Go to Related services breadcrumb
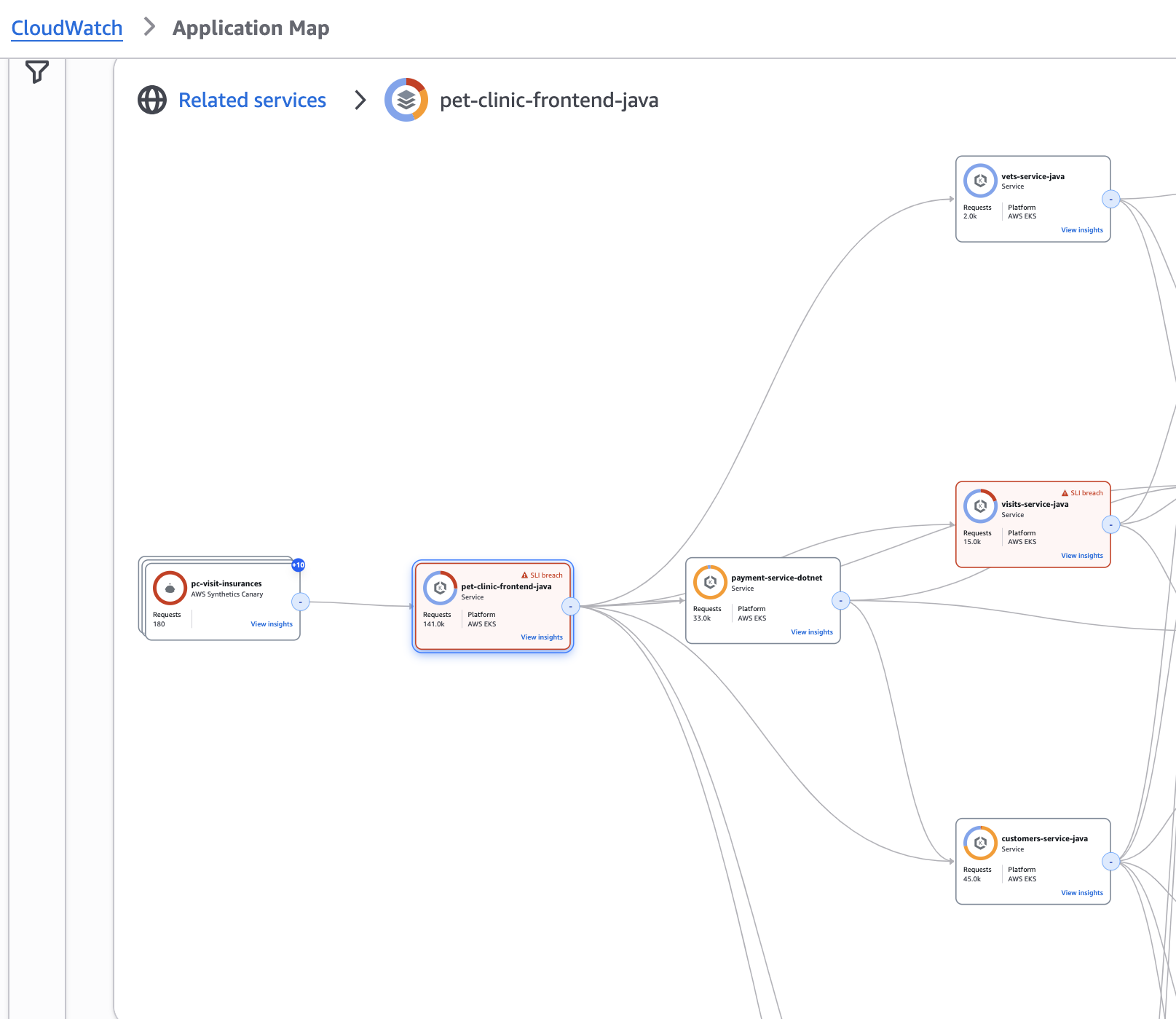1176x1019 pixels. point(252,100)
